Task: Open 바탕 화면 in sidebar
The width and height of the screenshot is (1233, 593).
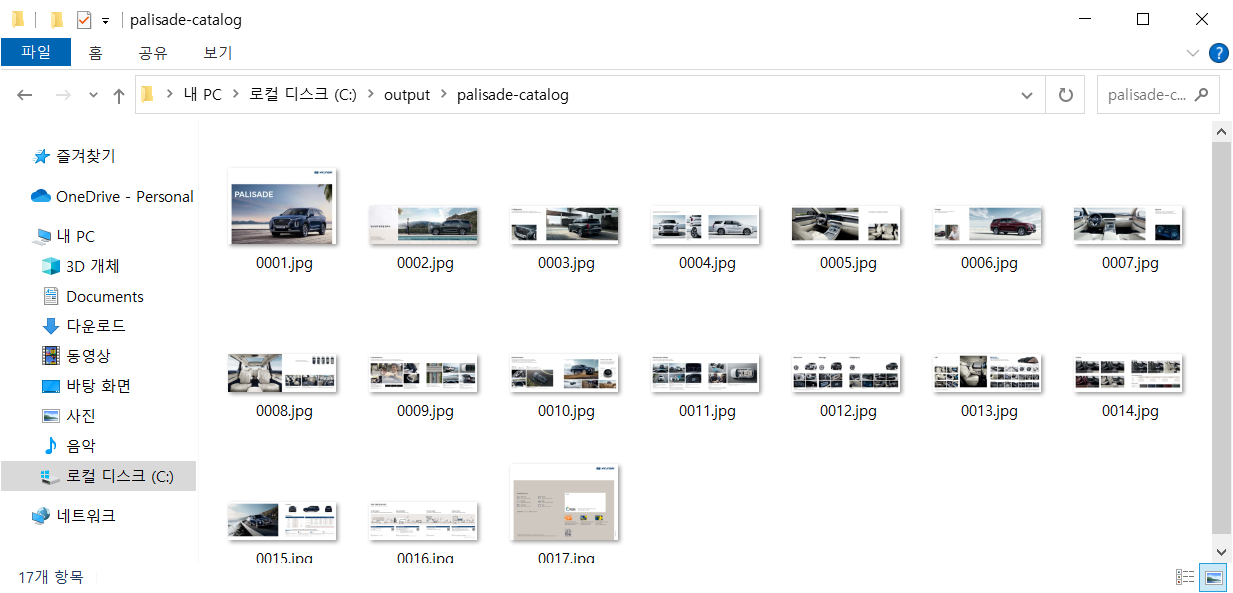Action: 98,386
